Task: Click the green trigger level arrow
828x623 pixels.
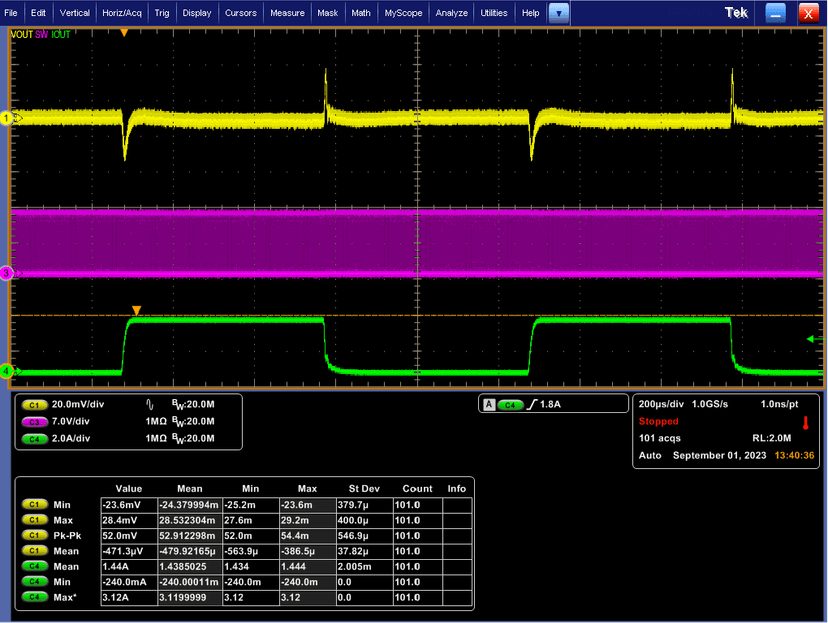Action: [811, 340]
